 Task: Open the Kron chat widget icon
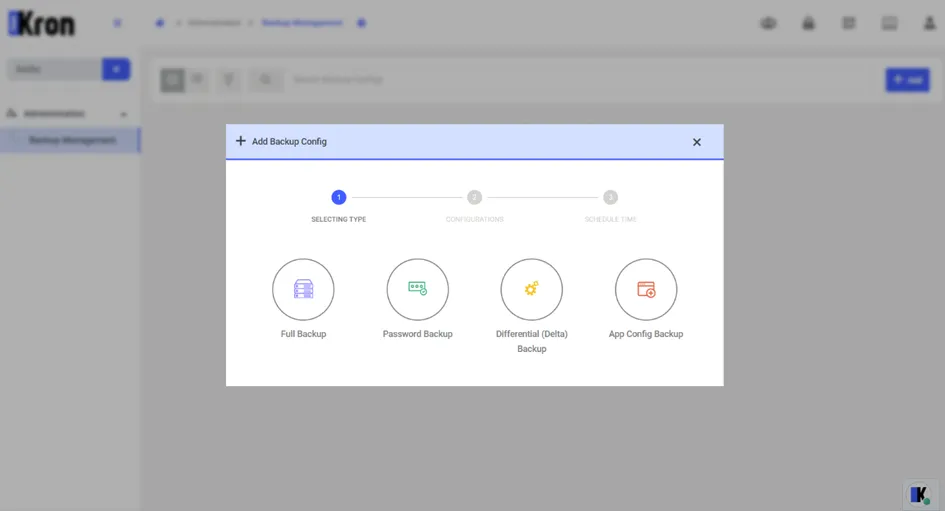(x=920, y=495)
